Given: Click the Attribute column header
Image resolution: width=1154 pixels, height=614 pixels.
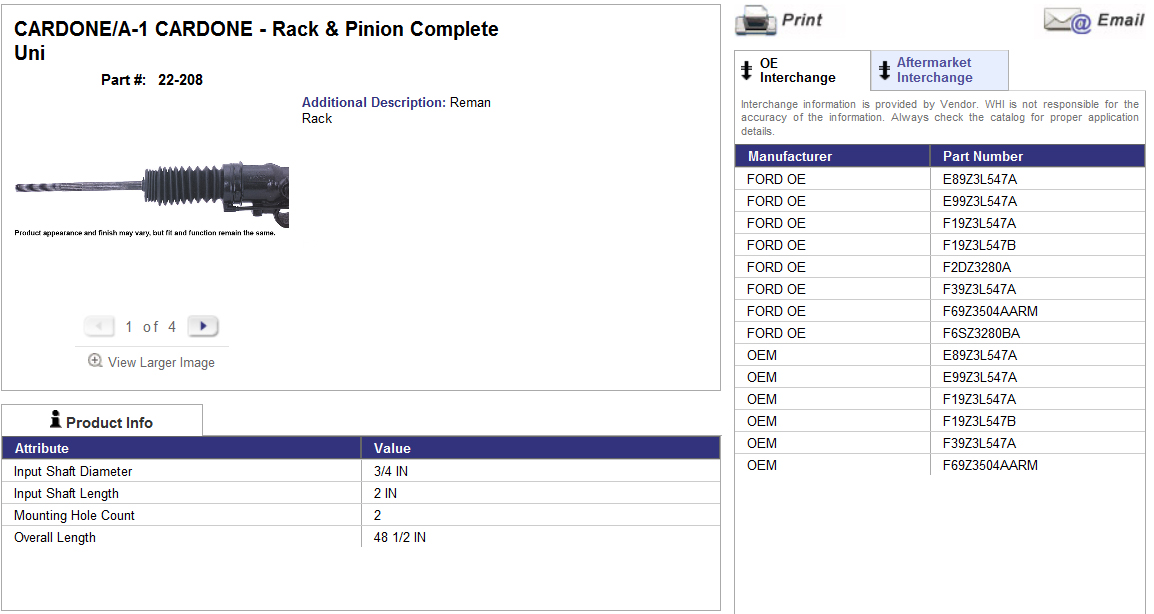Looking at the screenshot, I should (x=42, y=448).
